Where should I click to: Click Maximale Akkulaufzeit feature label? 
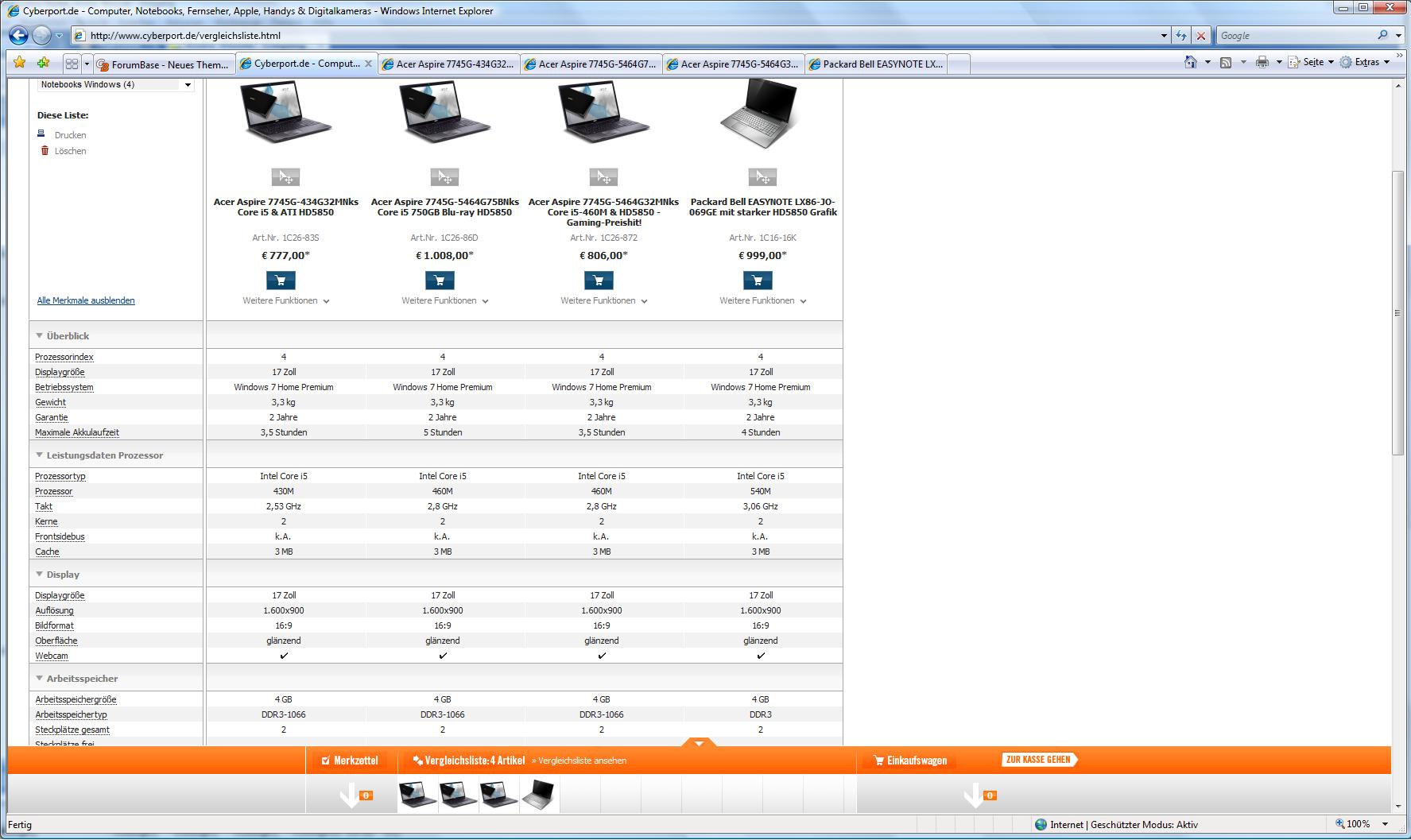tap(76, 432)
